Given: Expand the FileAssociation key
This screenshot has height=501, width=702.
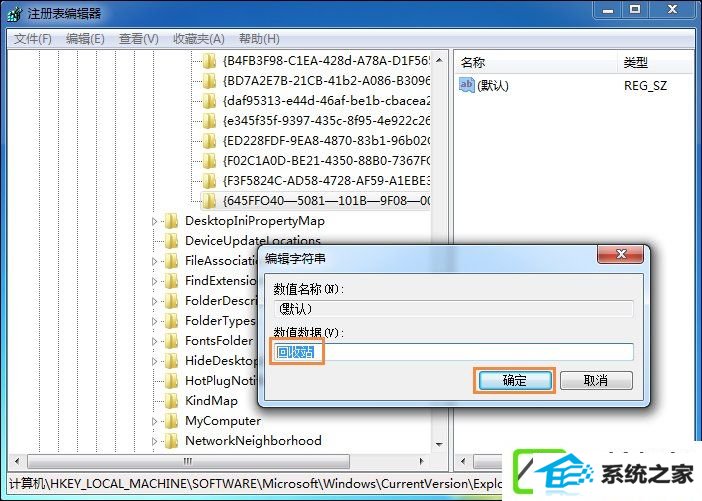Looking at the screenshot, I should (154, 261).
